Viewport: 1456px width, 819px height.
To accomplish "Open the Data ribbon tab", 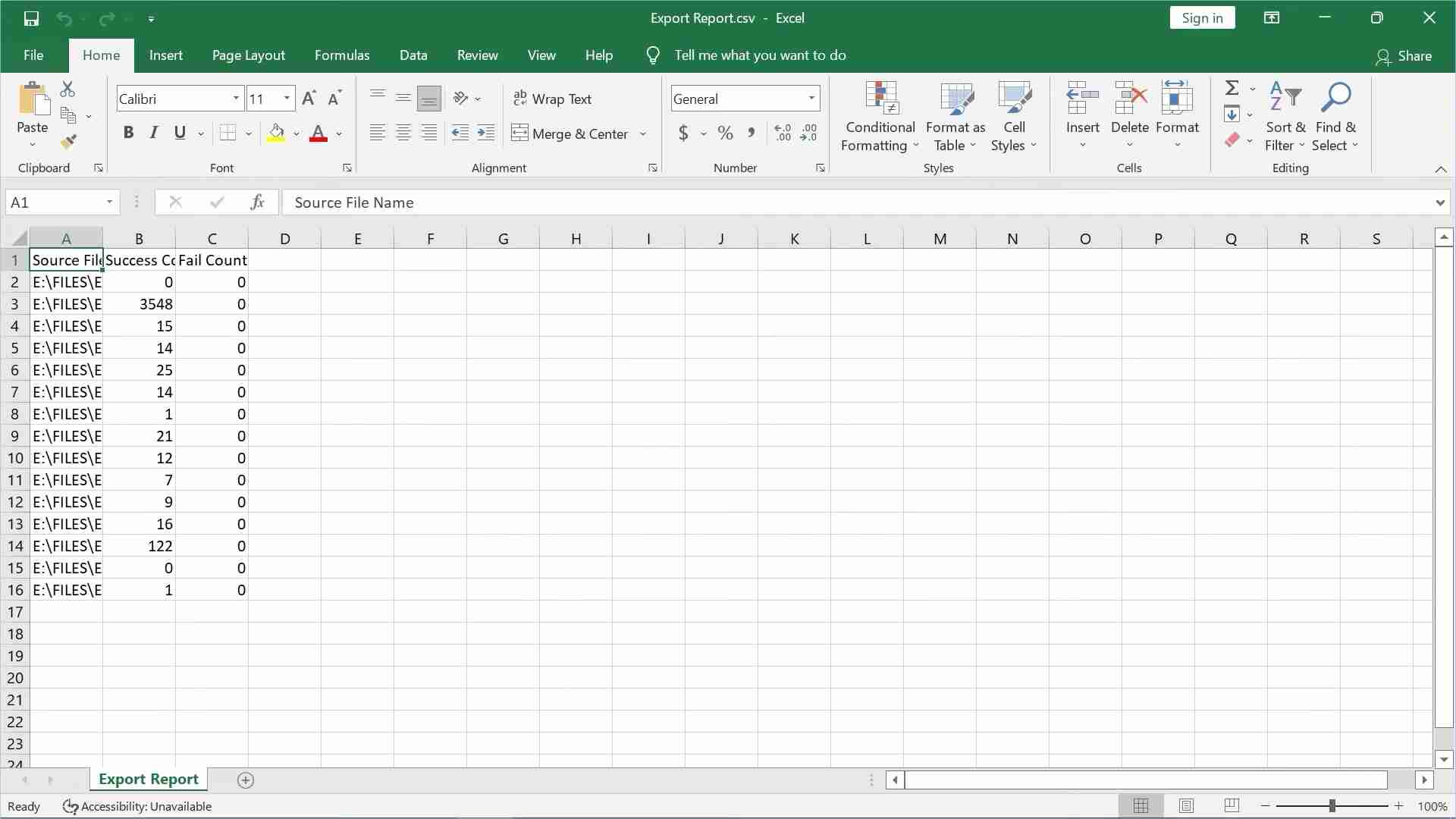I will point(413,55).
